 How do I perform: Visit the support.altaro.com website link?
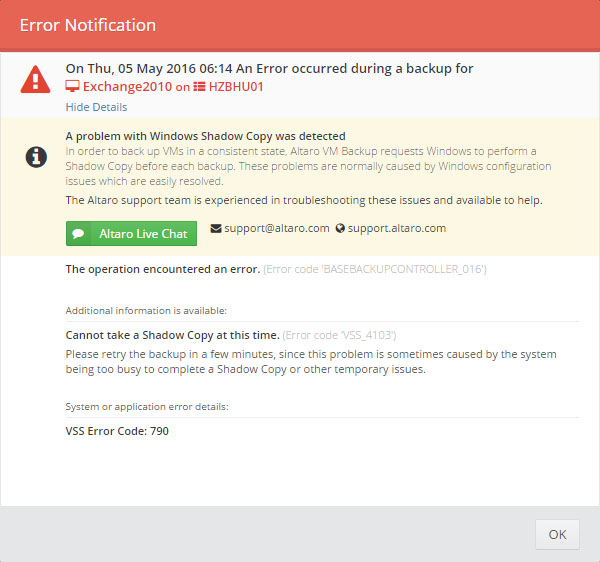[x=397, y=228]
